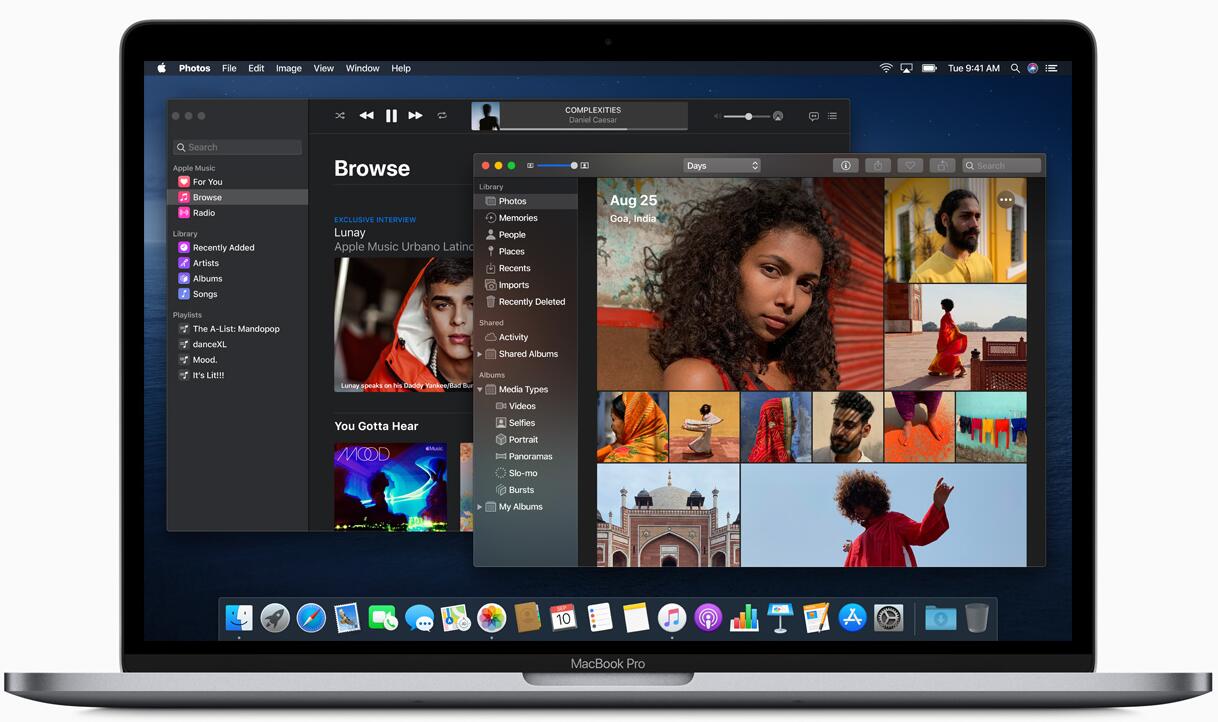Image resolution: width=1218 pixels, height=722 pixels.
Task: Select Places in the Photos sidebar
Action: click(x=509, y=251)
